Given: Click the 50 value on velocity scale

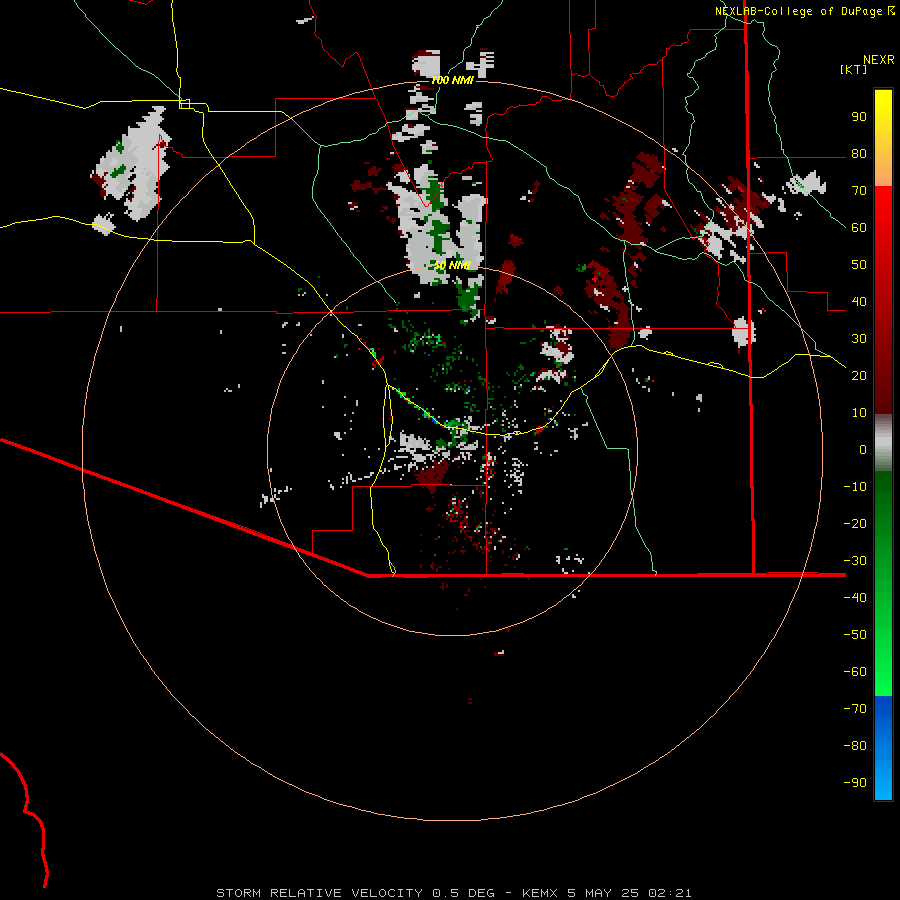Looking at the screenshot, I should [x=859, y=265].
